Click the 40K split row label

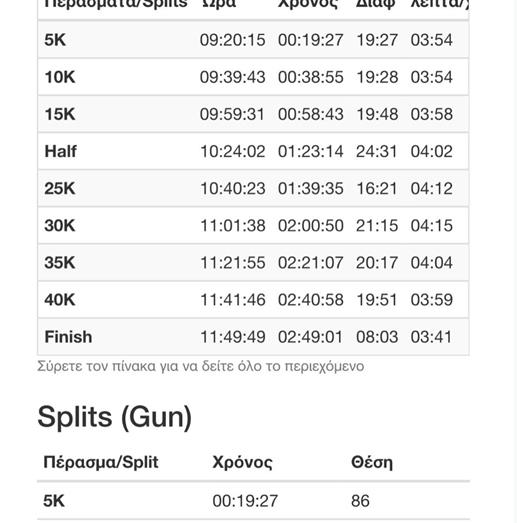coord(60,300)
